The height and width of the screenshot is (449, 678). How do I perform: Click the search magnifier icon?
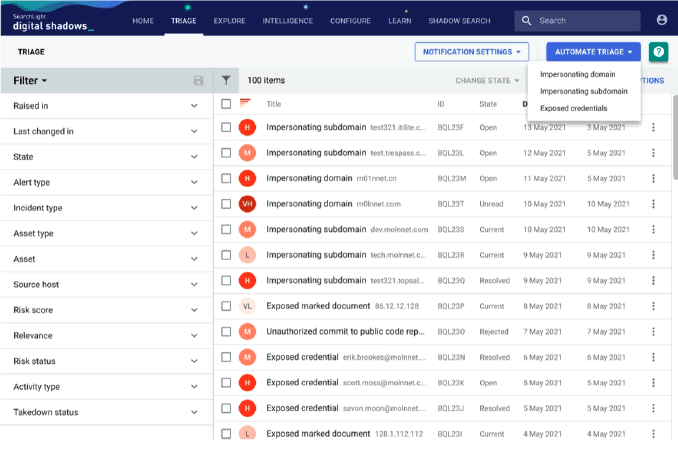[x=526, y=20]
